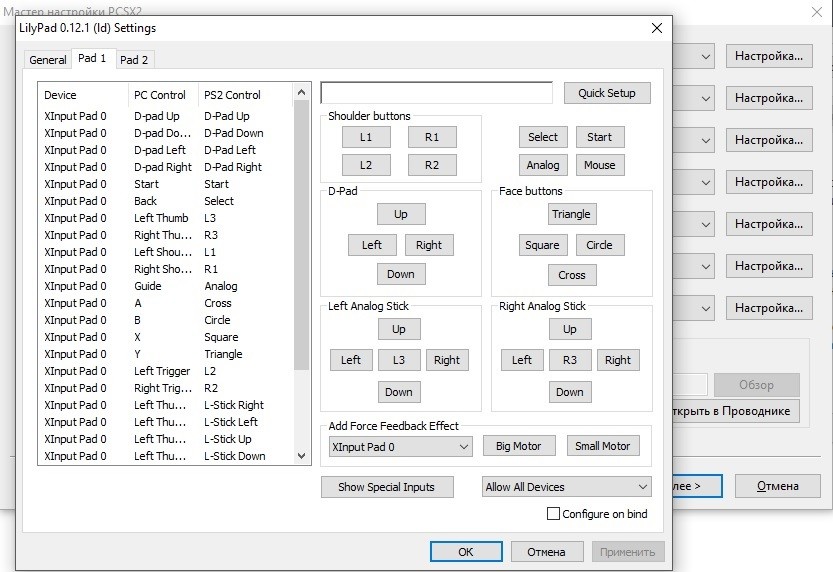The image size is (833, 572).
Task: Select the Guide to Analog binding row
Action: tap(165, 286)
